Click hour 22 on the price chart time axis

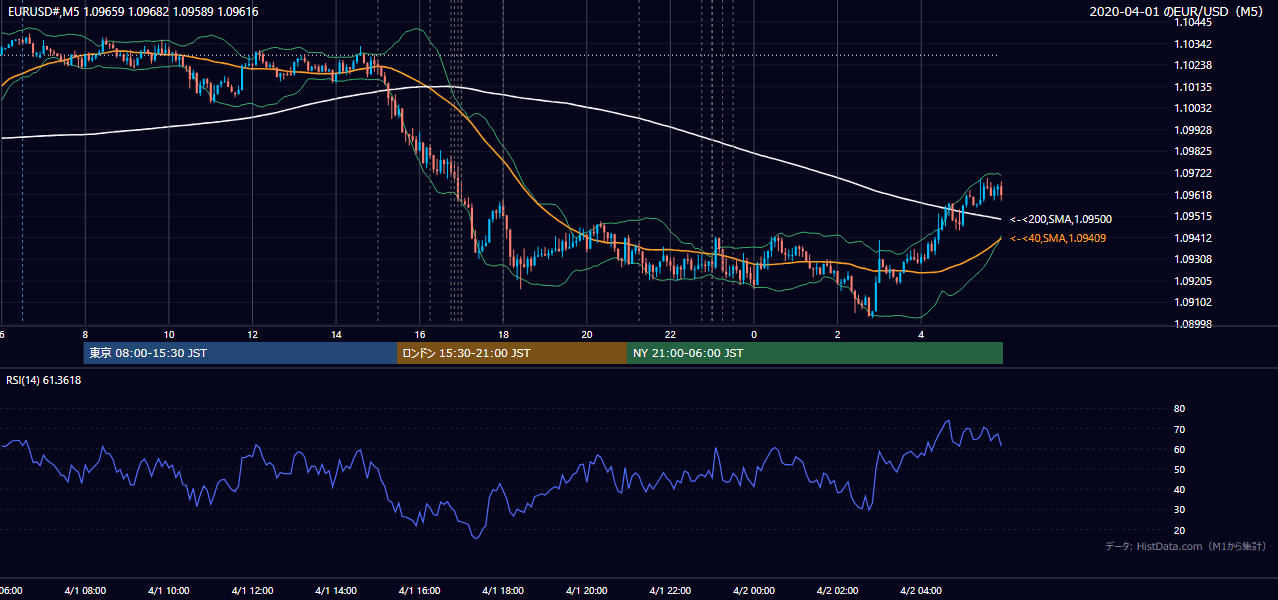coord(670,334)
